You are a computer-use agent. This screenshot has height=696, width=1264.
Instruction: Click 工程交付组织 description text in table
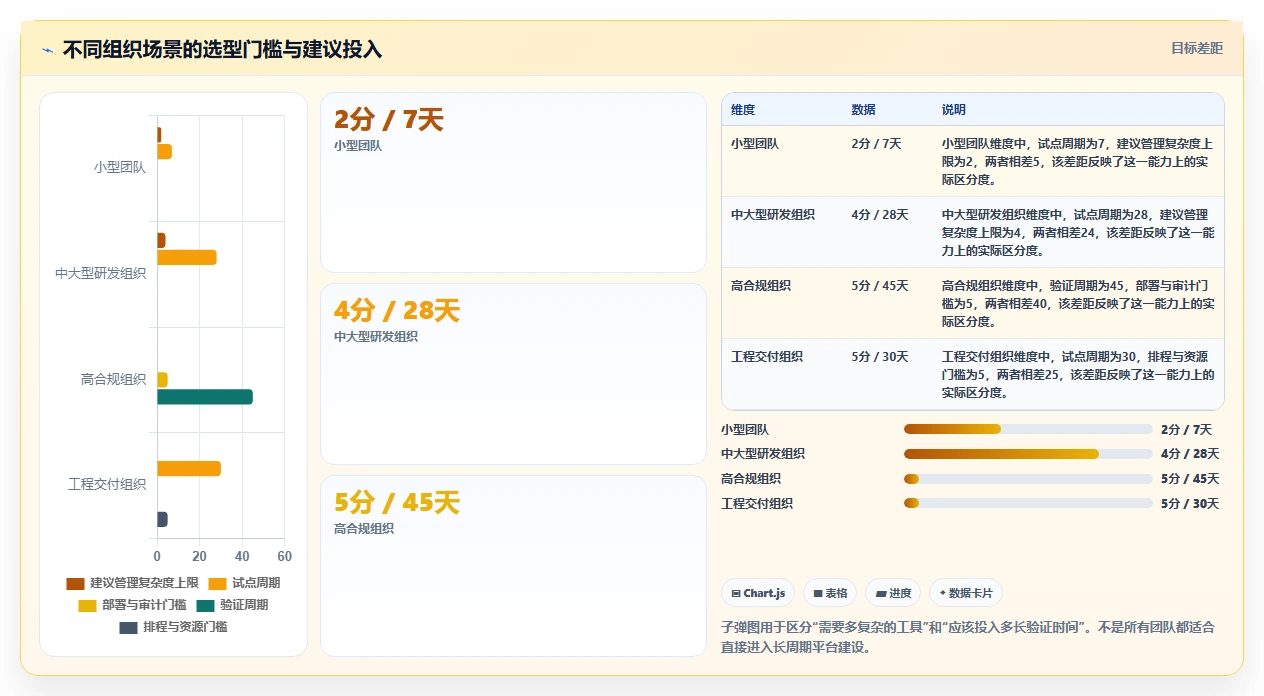1078,375
